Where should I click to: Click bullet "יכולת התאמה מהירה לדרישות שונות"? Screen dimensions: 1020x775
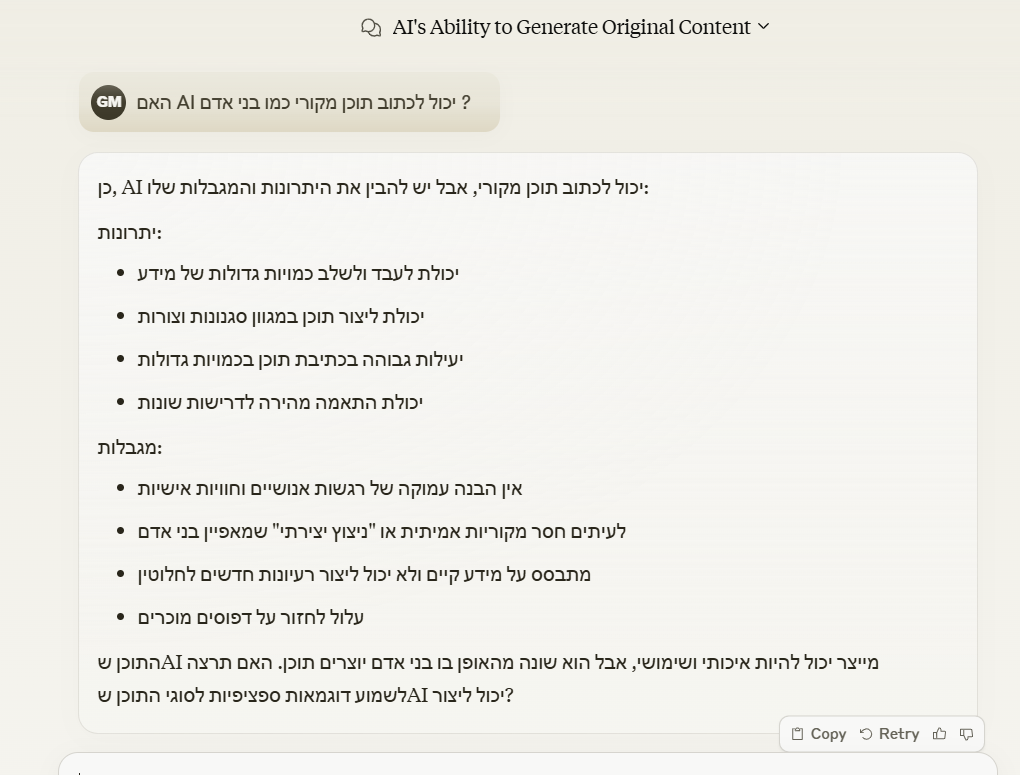click(280, 402)
